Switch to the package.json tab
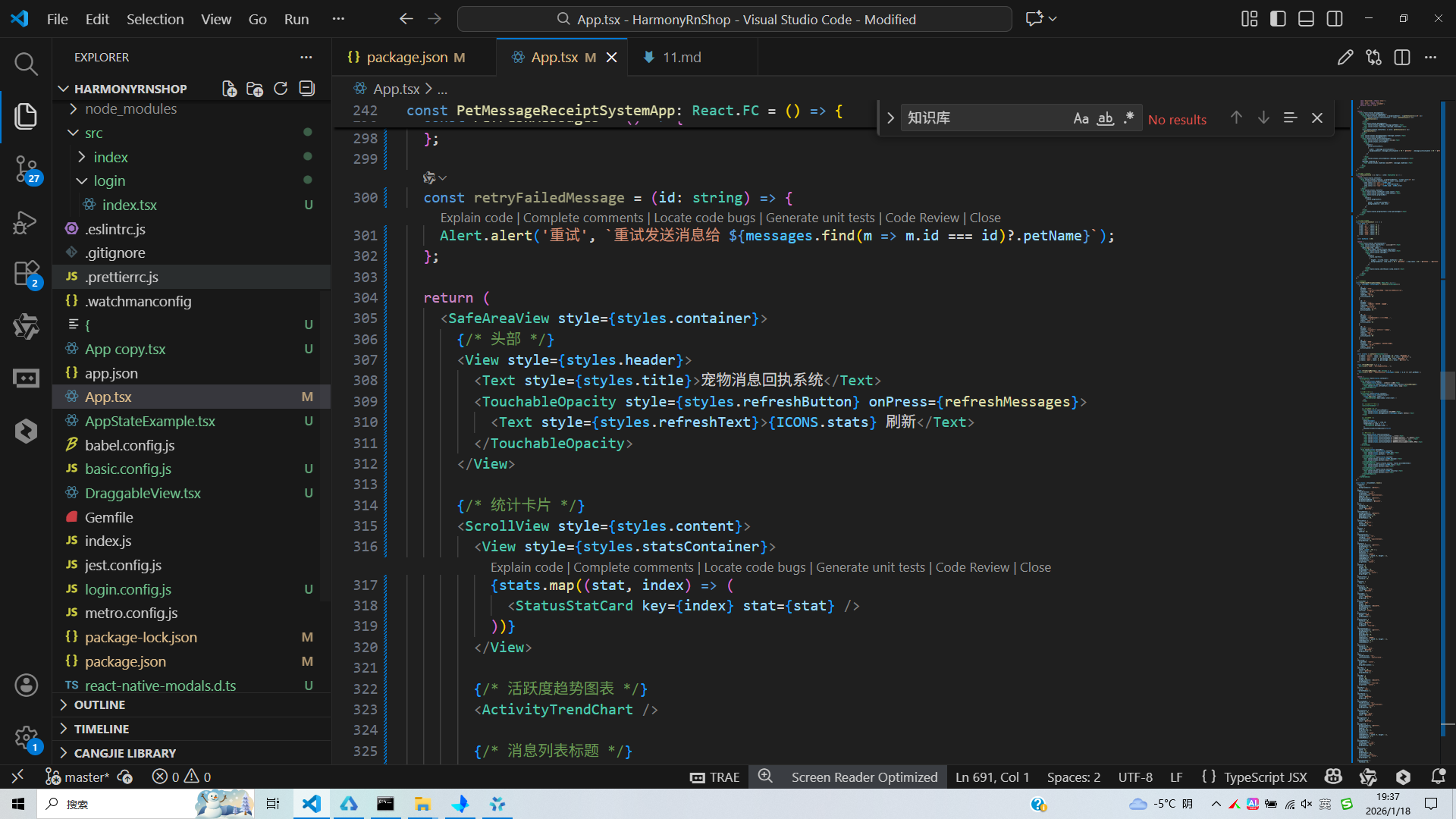The image size is (1456, 819). [406, 58]
